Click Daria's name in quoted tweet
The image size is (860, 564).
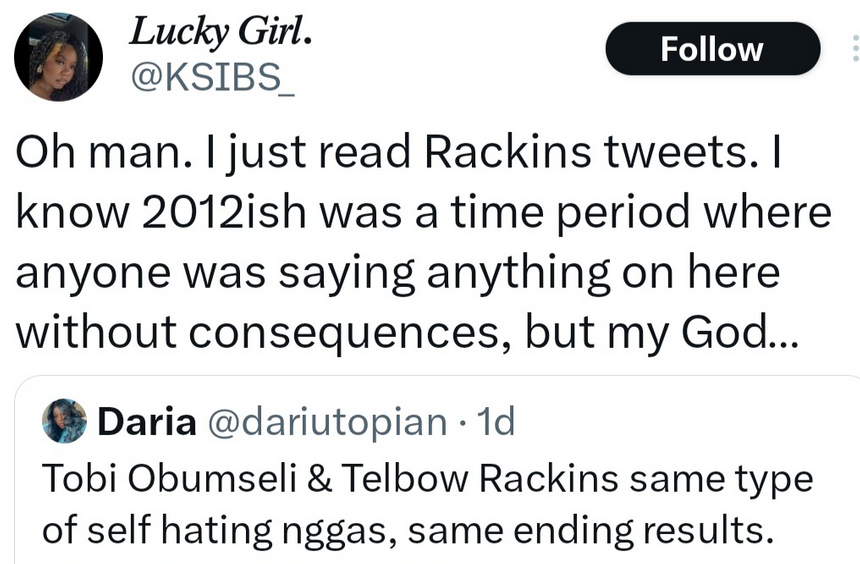pos(146,422)
